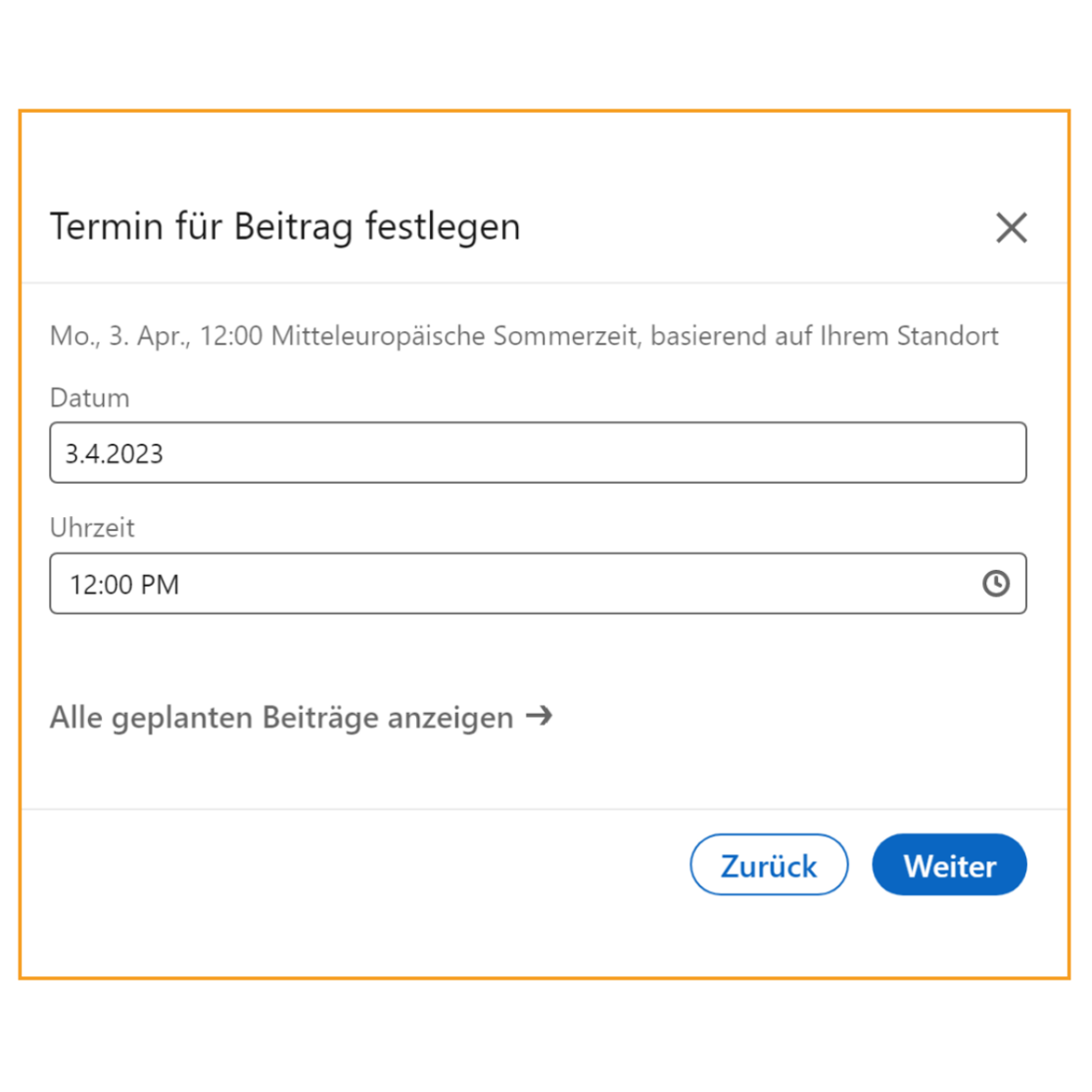1092x1092 pixels.
Task: Click empty area inside the Uhrzeit box
Action: point(578,583)
